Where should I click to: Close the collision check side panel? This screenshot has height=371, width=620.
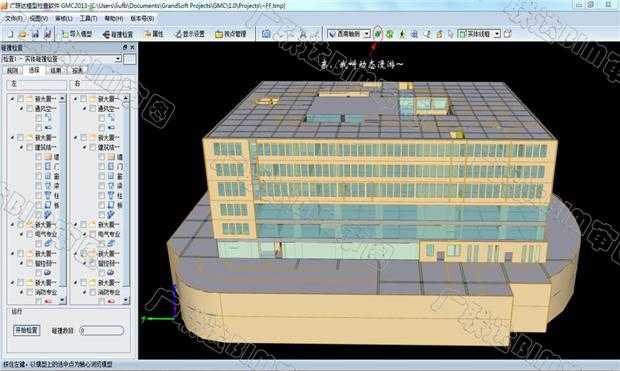point(132,47)
